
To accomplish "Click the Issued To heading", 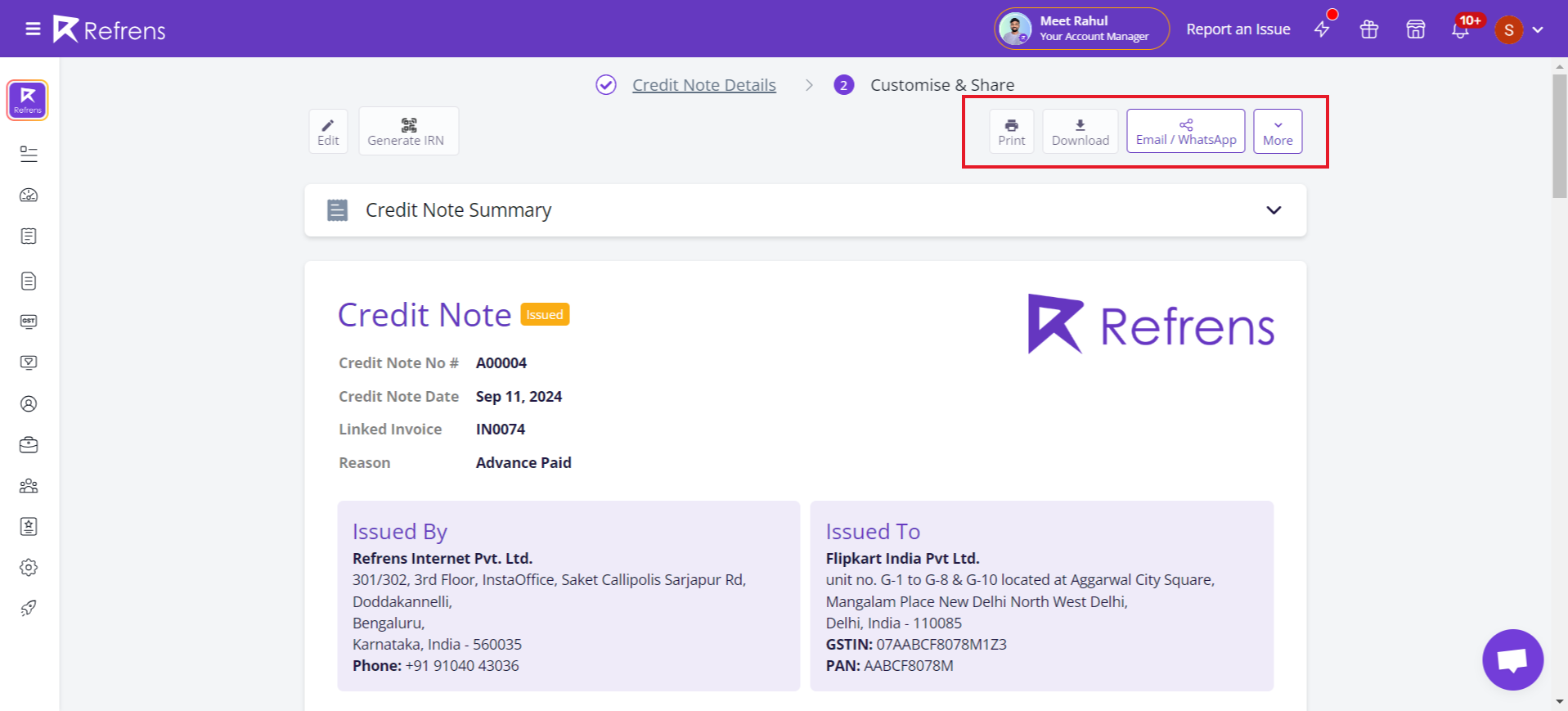I will click(873, 532).
